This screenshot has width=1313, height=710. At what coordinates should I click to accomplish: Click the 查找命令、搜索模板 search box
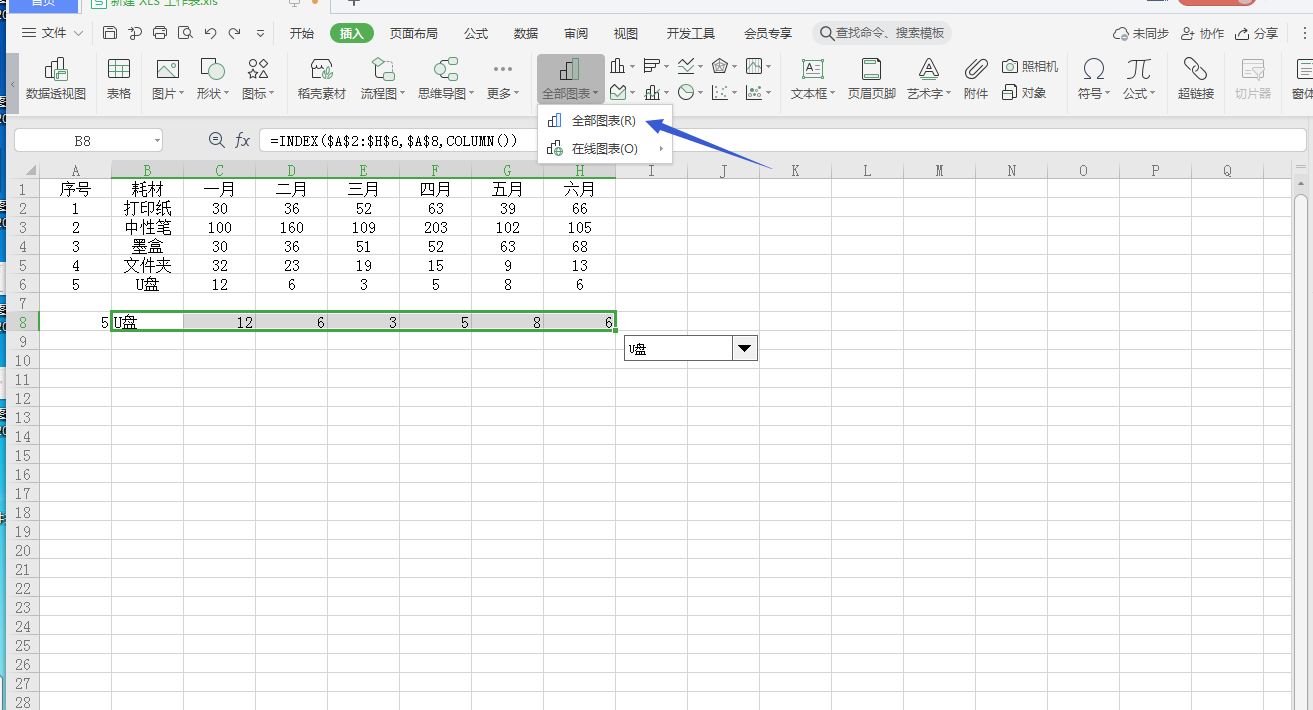point(882,33)
